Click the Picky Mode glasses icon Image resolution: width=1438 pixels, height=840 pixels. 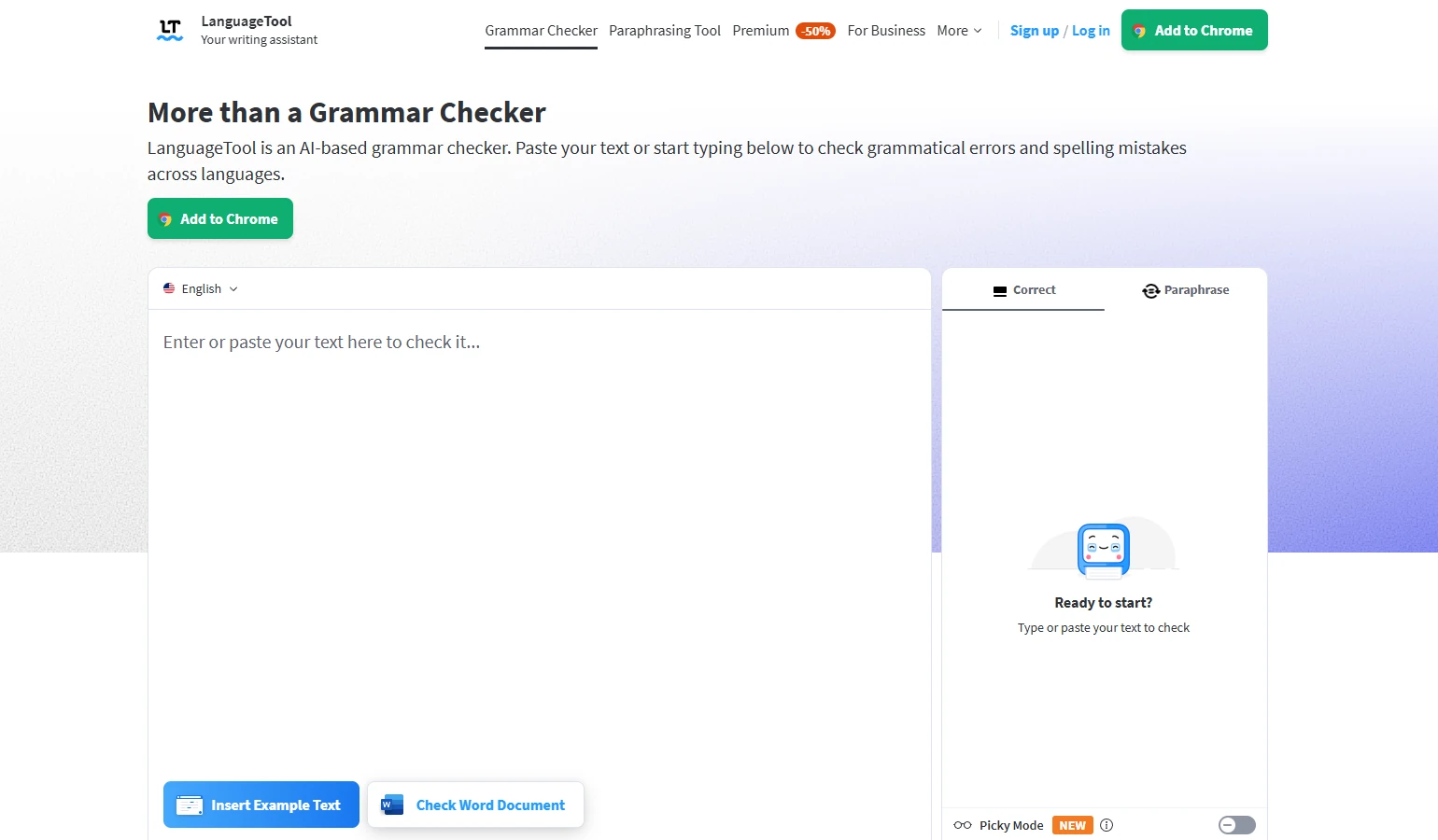(963, 825)
